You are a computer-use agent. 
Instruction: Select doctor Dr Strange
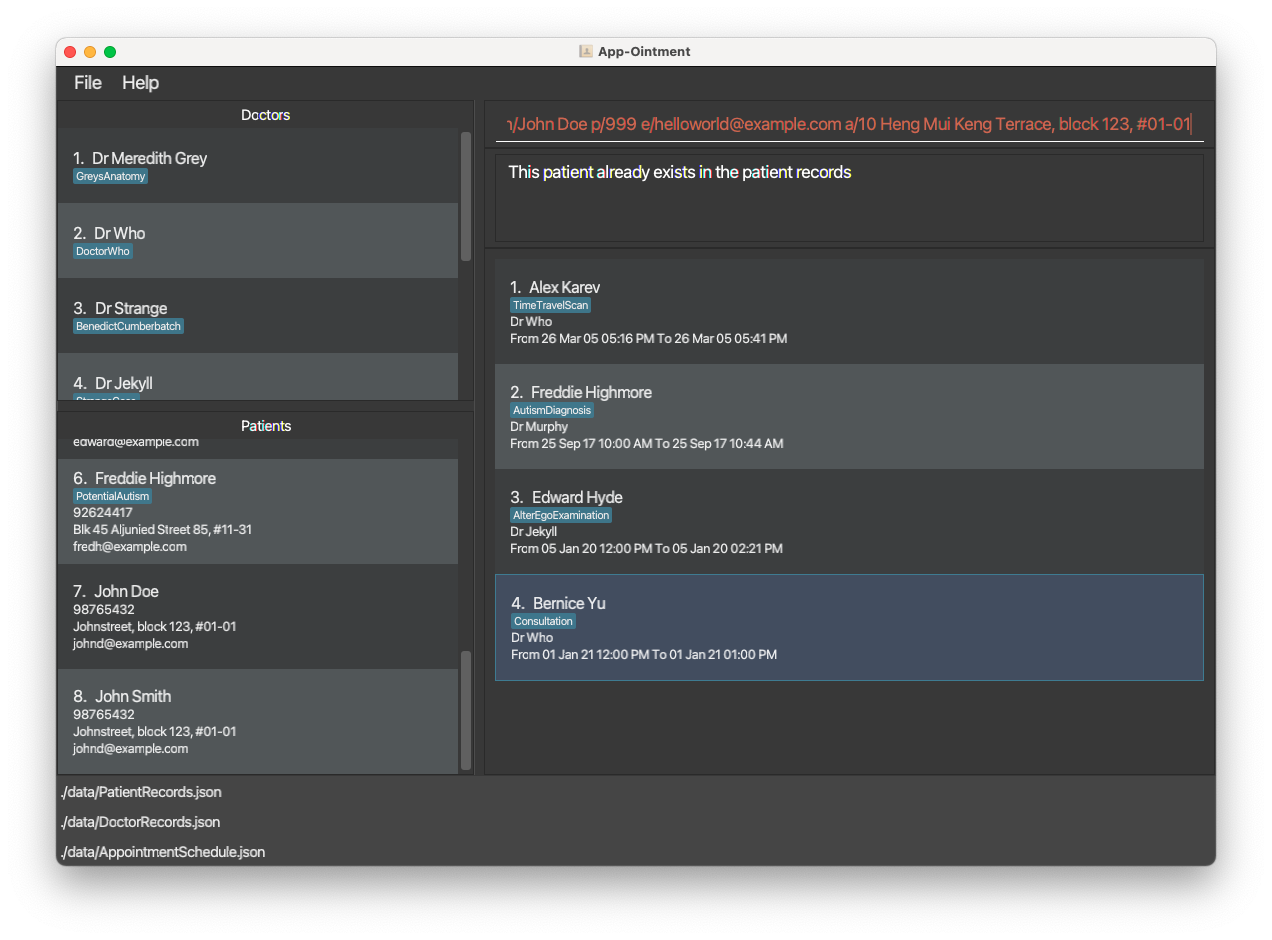[x=258, y=316]
